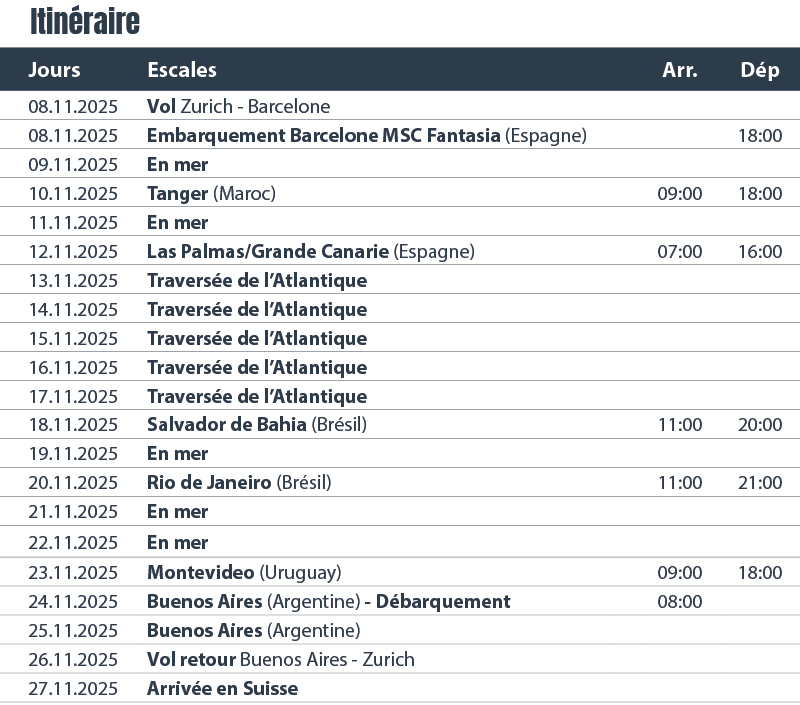Select the Escales column header
800x705 pixels.
point(182,69)
